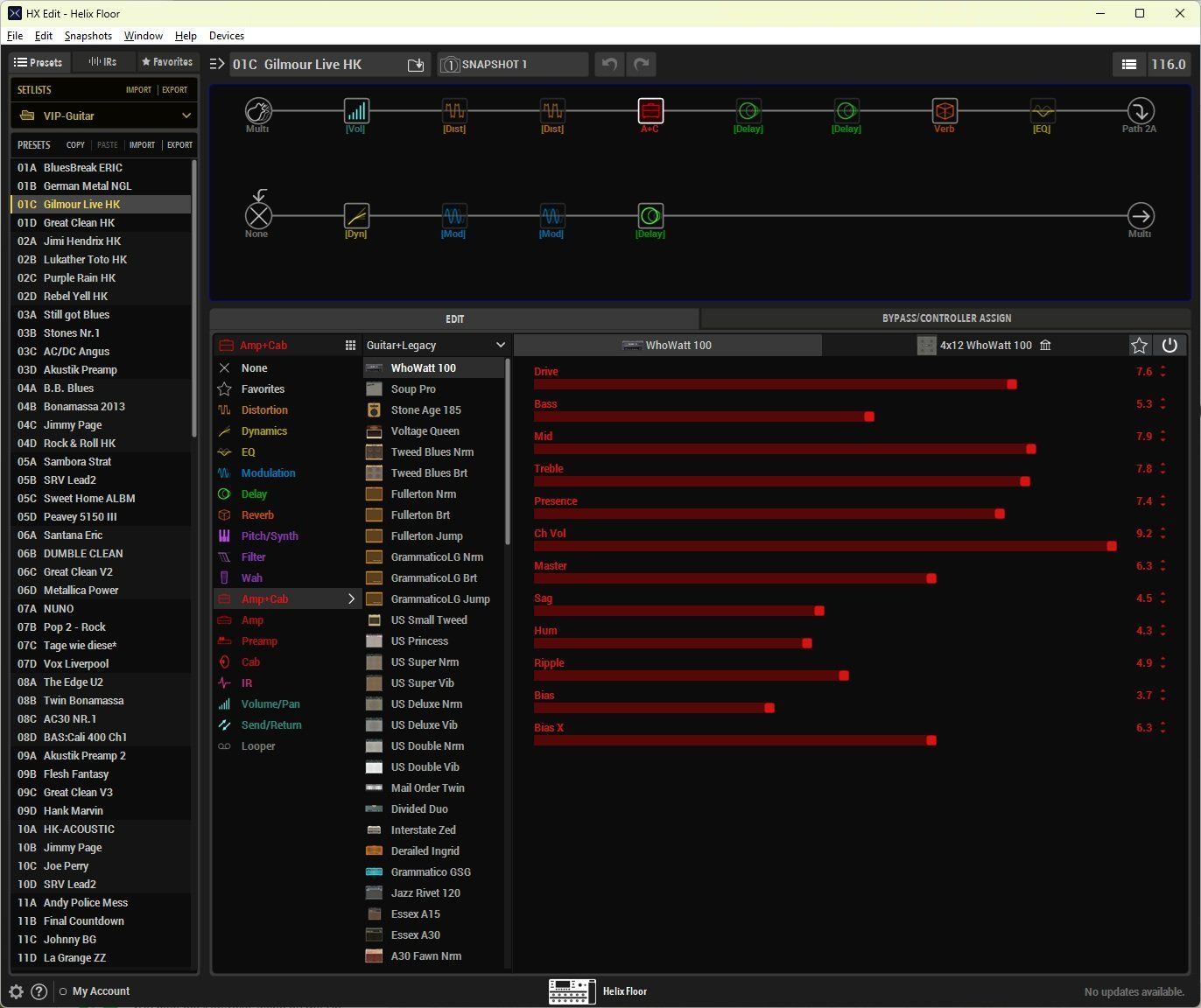
Task: Open the Snapshot 1 selector
Action: pyautogui.click(x=513, y=65)
